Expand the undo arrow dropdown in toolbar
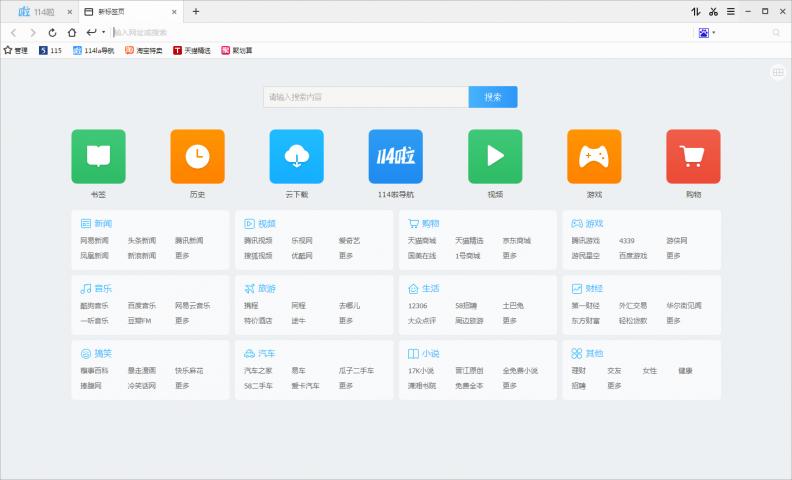Viewport: 792px width, 480px height. (103, 32)
